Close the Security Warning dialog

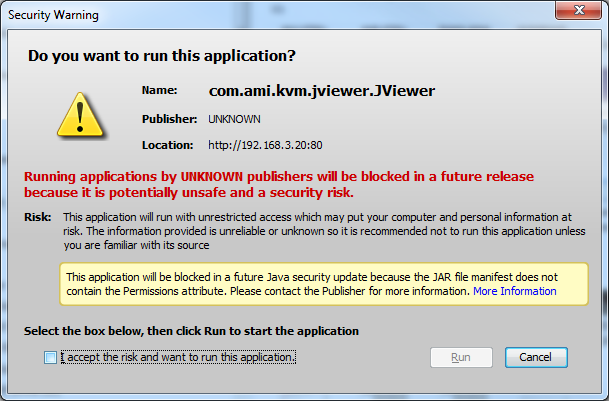(578, 10)
